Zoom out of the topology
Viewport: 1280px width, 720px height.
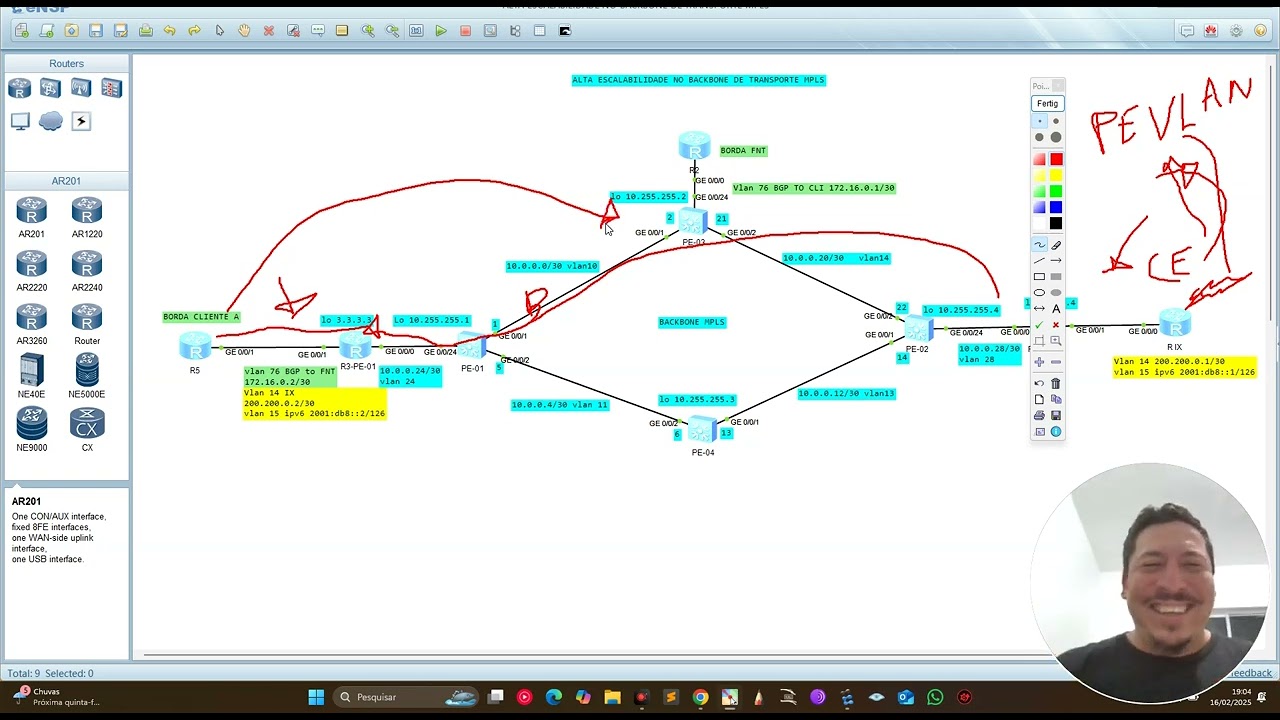pos(392,31)
